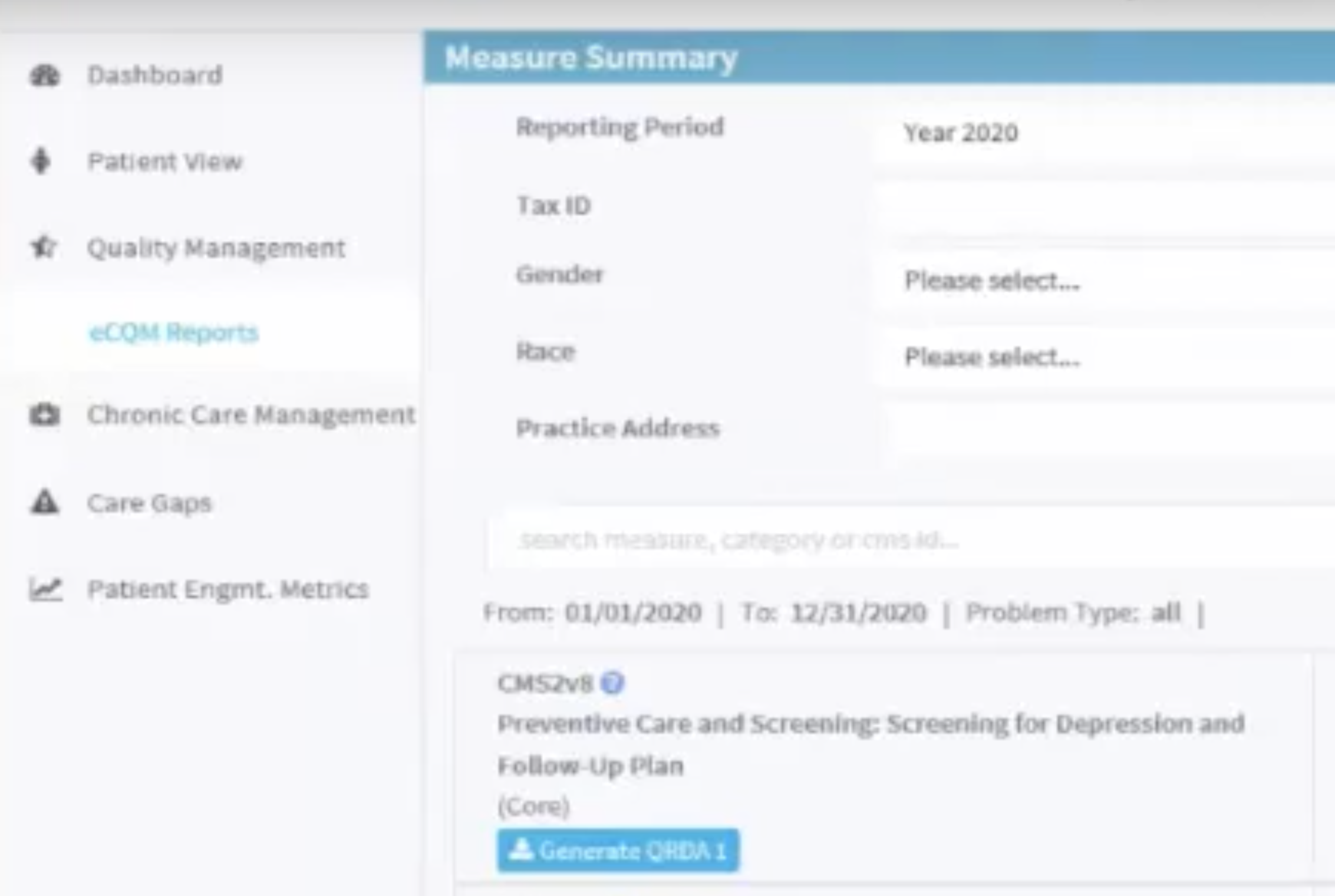
Task: Click the Patient View person icon
Action: pyautogui.click(x=41, y=161)
